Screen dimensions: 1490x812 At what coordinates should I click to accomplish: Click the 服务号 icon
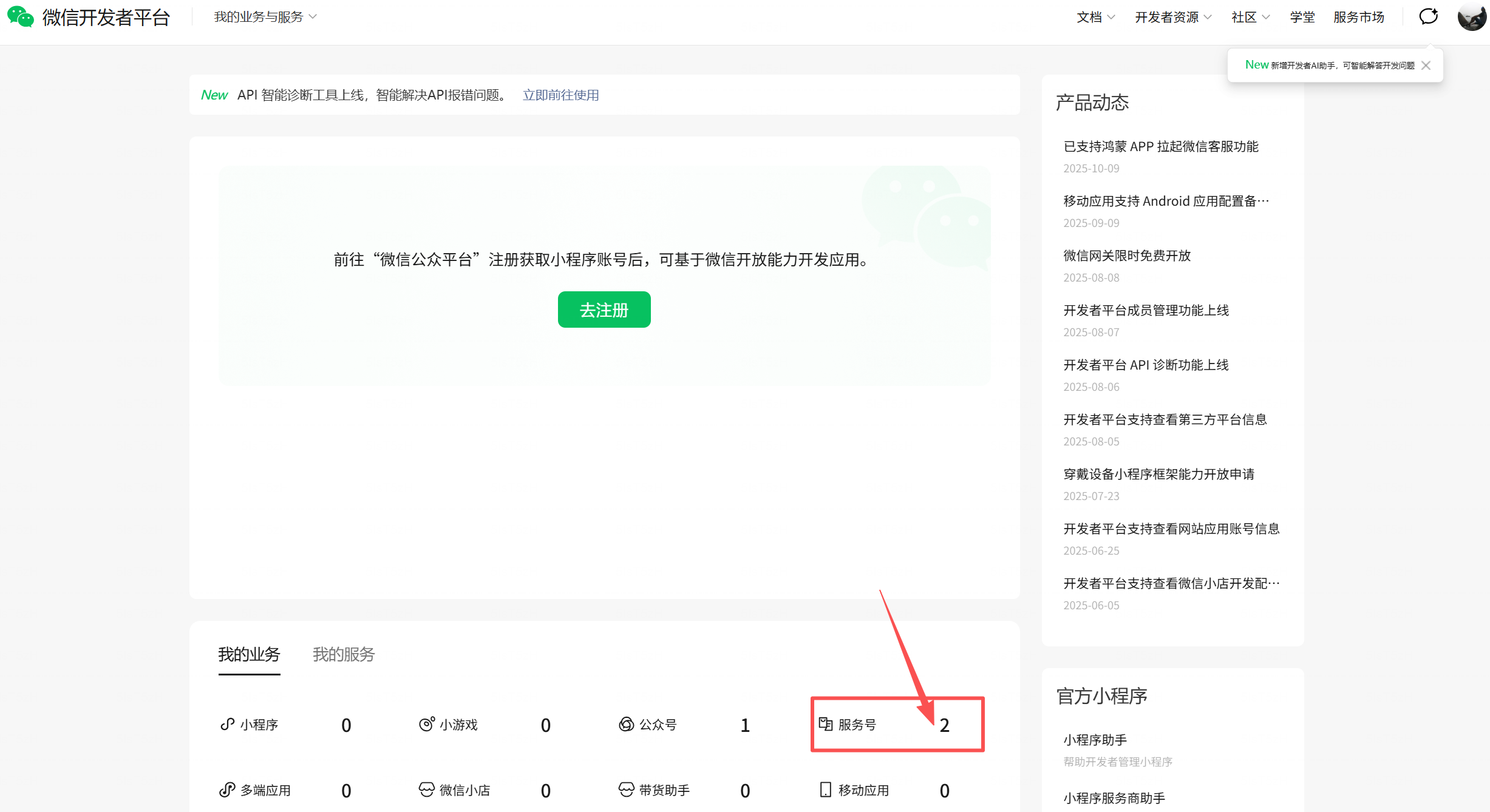[826, 724]
